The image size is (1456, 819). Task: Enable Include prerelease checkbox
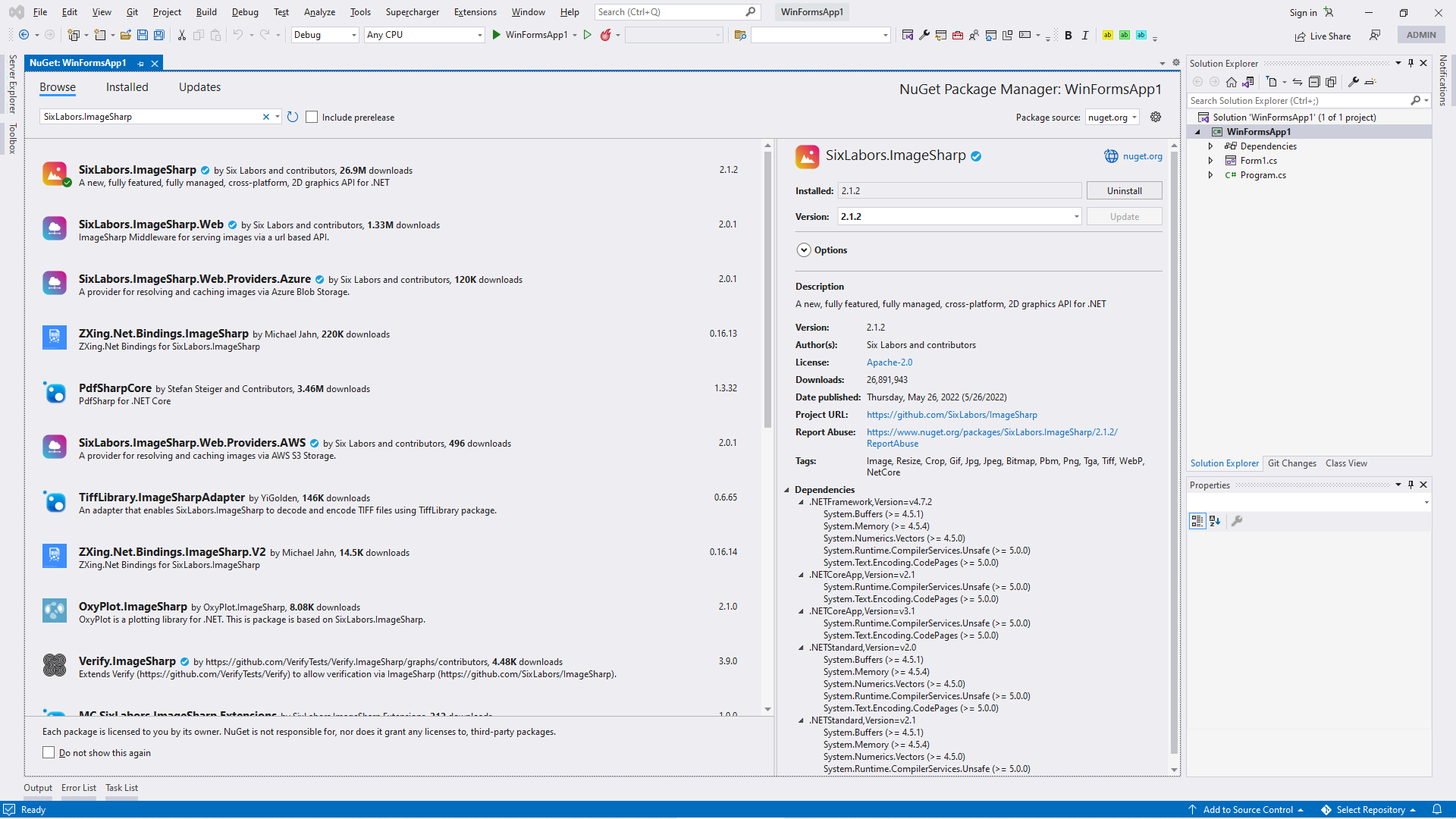click(x=312, y=117)
